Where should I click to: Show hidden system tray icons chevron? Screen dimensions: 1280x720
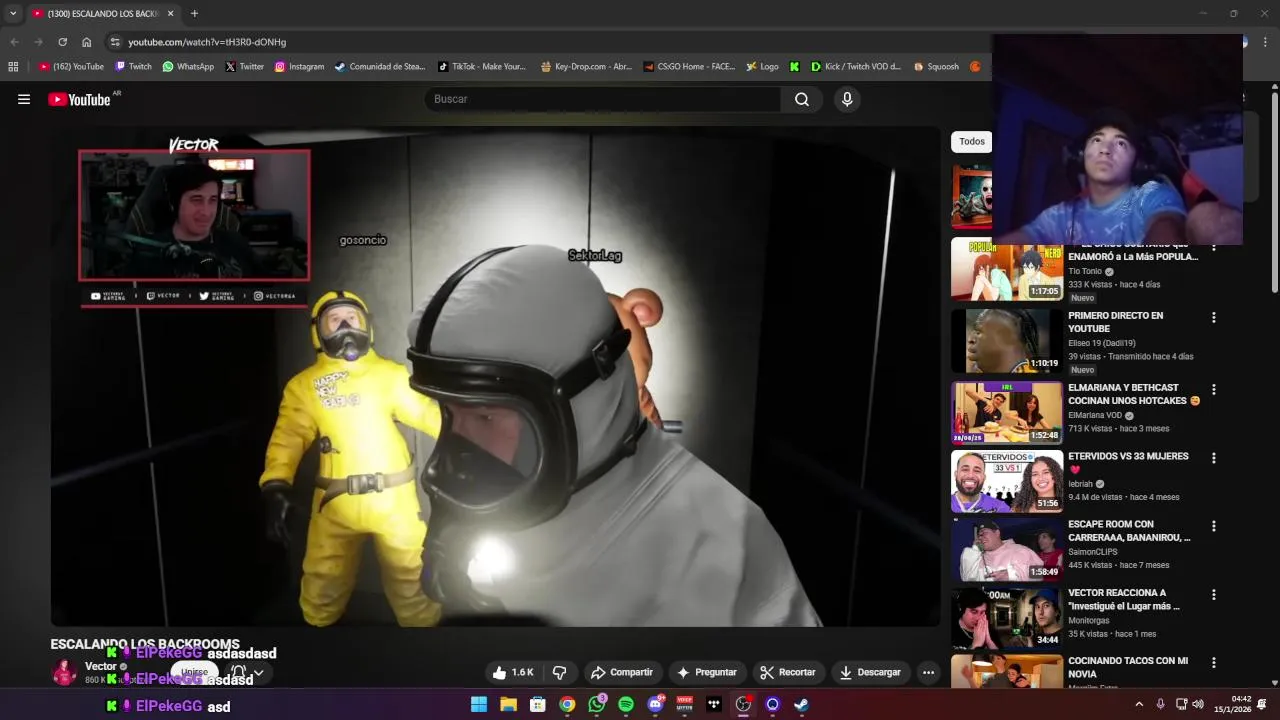(1139, 704)
